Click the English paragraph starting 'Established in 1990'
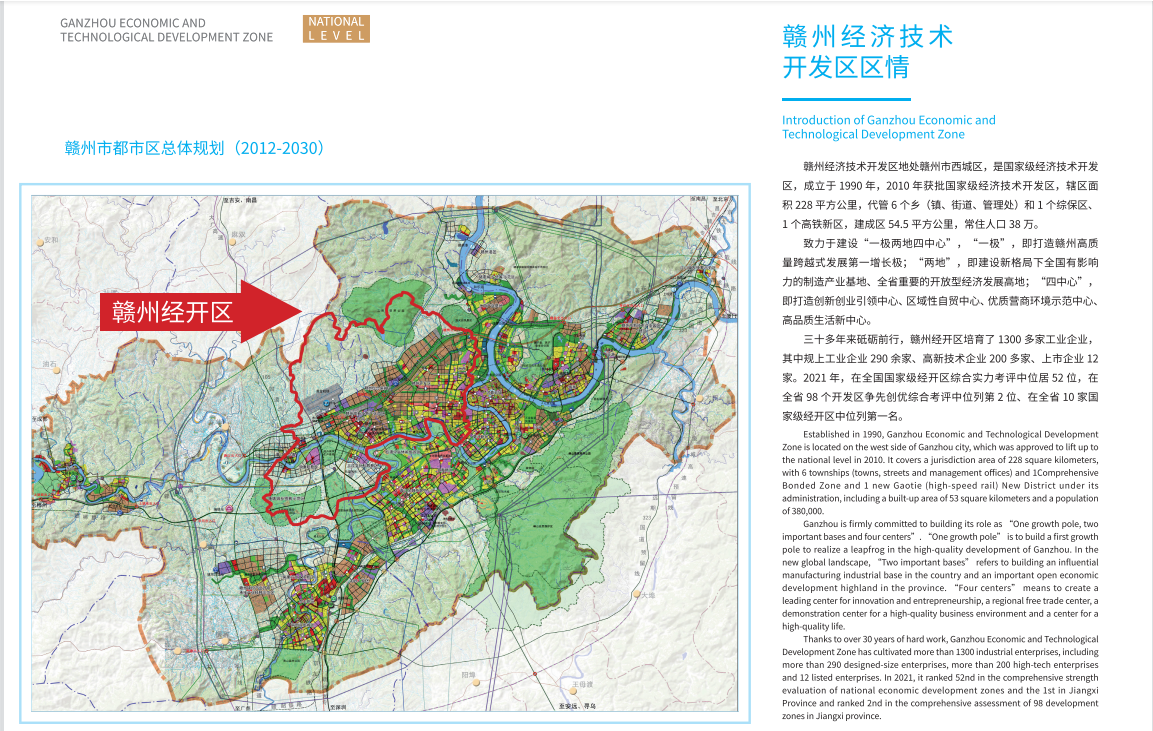1153x731 pixels. pyautogui.click(x=940, y=472)
